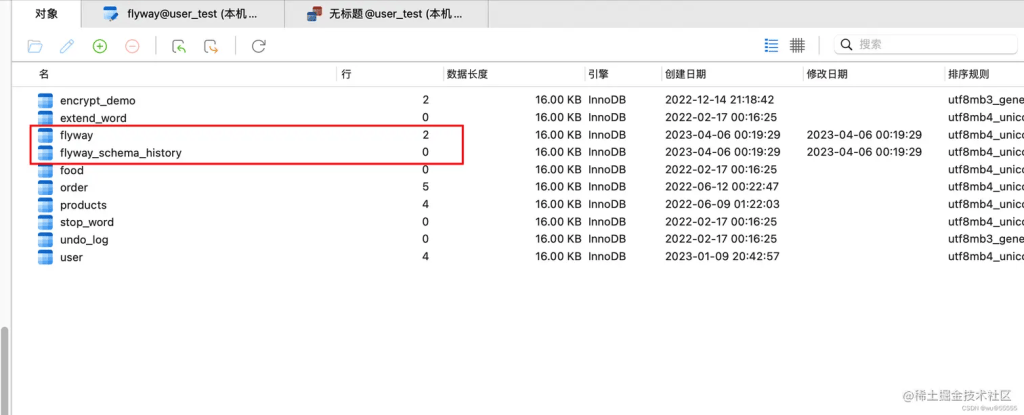
Task: Switch to list view mode
Action: point(771,45)
